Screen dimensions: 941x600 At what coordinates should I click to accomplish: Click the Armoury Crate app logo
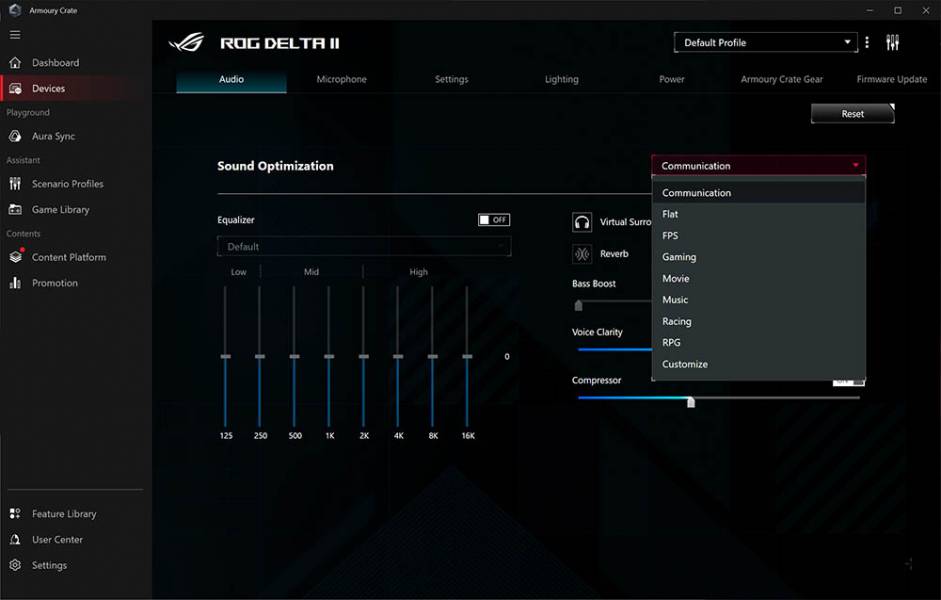point(16,10)
